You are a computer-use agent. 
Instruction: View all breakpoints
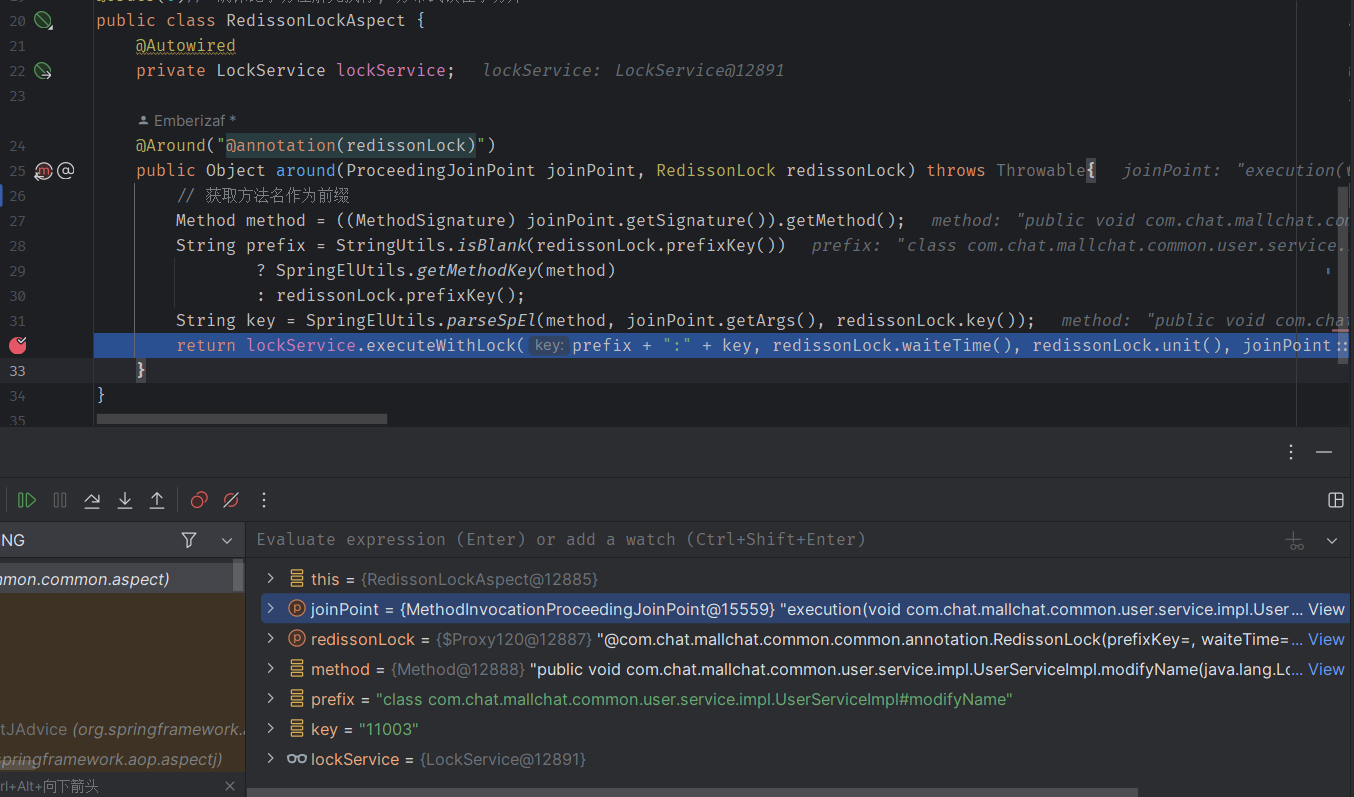point(199,500)
